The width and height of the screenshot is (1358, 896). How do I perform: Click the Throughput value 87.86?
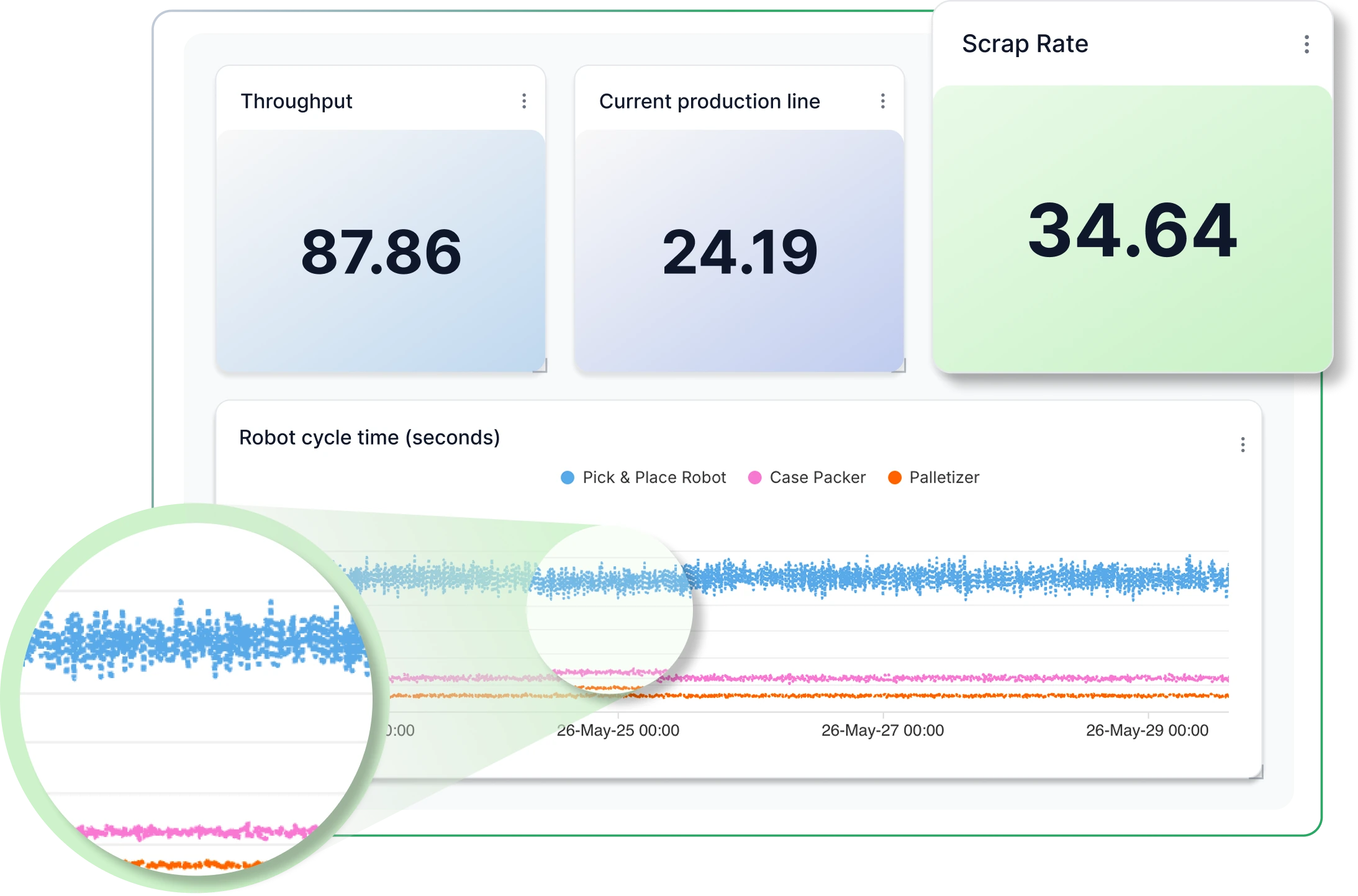(381, 251)
